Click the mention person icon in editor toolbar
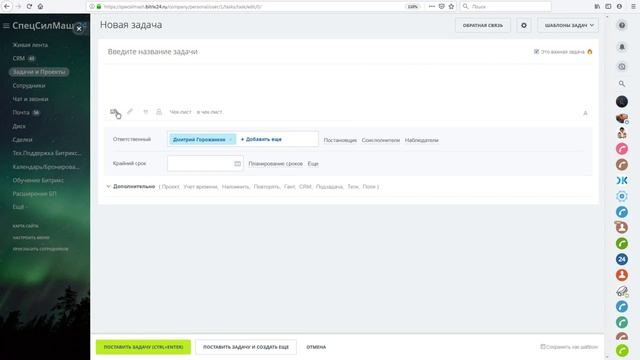The image size is (640, 360). 159,112
